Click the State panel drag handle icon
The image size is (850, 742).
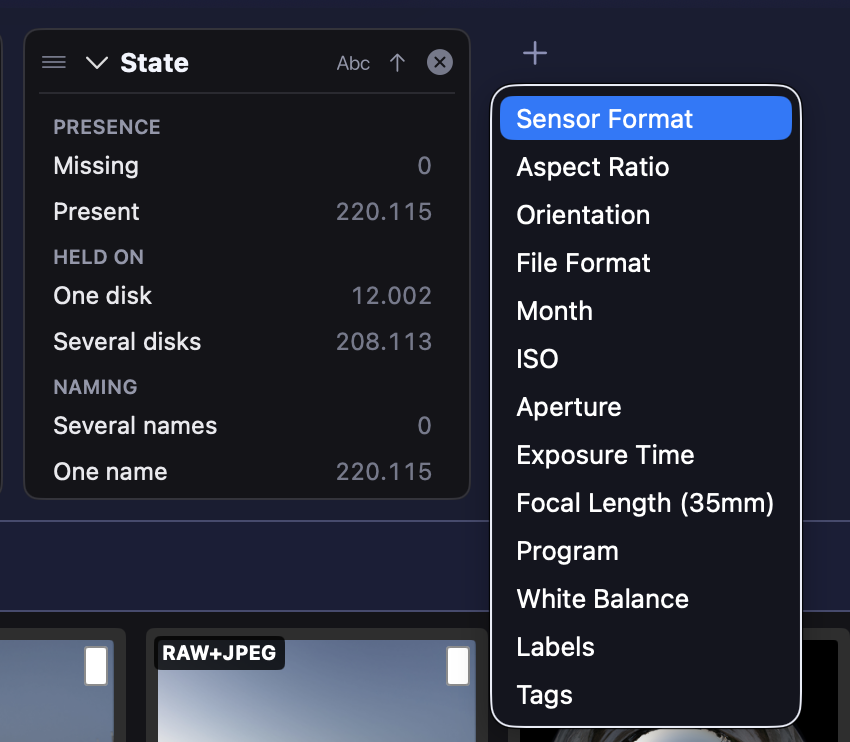pos(54,62)
